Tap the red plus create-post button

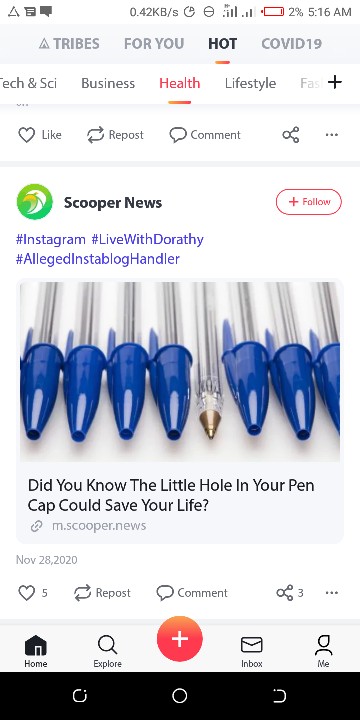click(x=180, y=639)
